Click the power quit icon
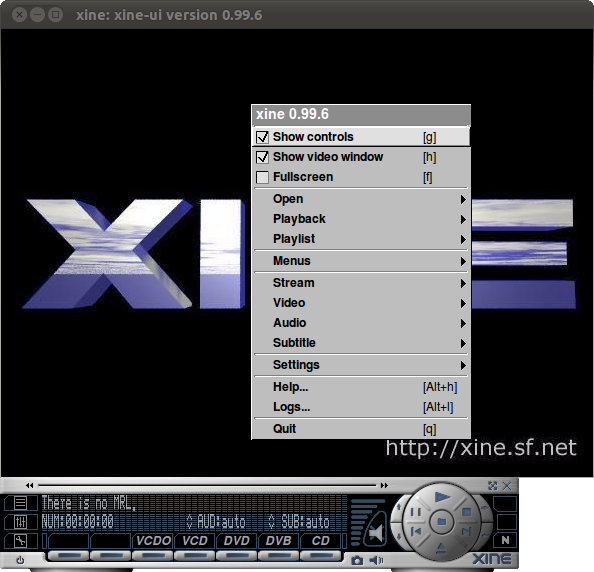Screen dimensions: 594x572 tap(20, 560)
